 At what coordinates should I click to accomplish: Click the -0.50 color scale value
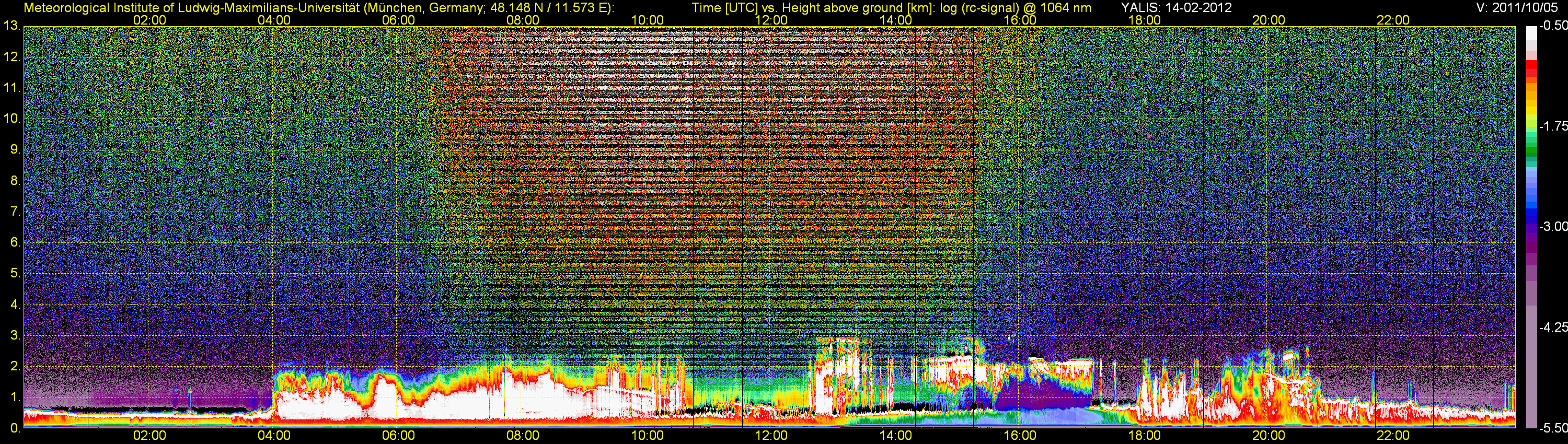1553,26
